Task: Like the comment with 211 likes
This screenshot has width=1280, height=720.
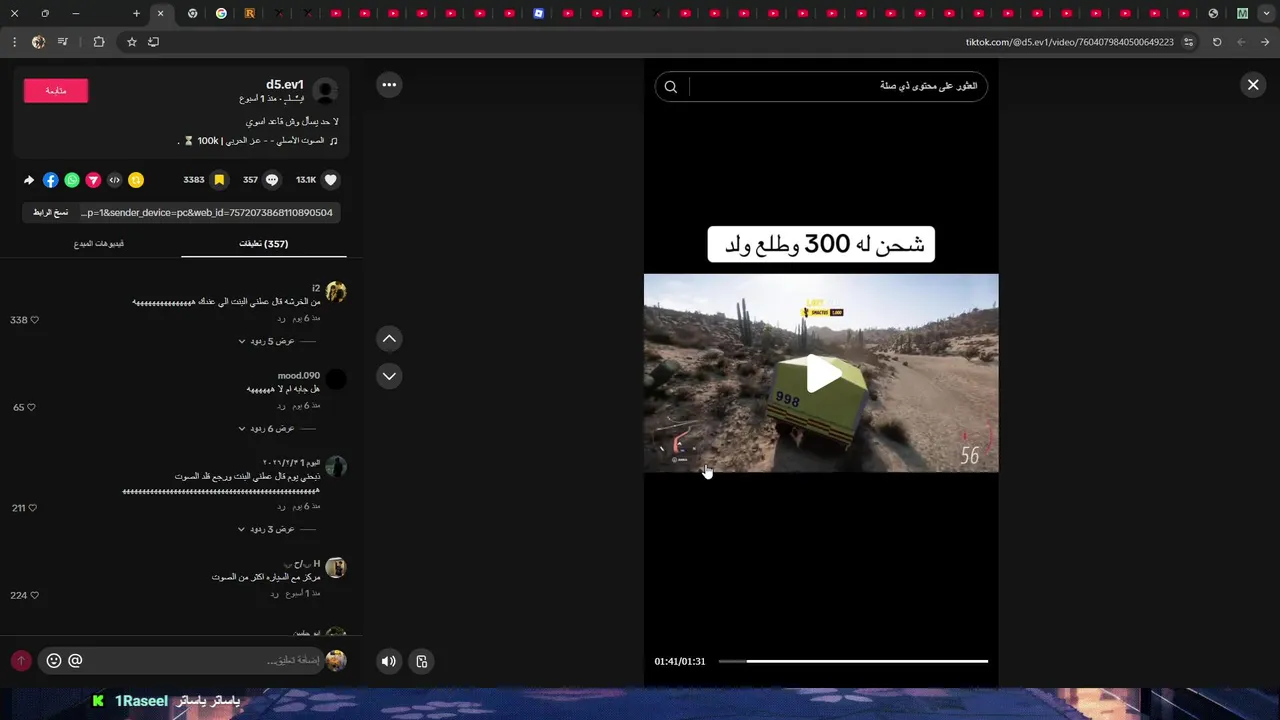Action: pyautogui.click(x=32, y=508)
